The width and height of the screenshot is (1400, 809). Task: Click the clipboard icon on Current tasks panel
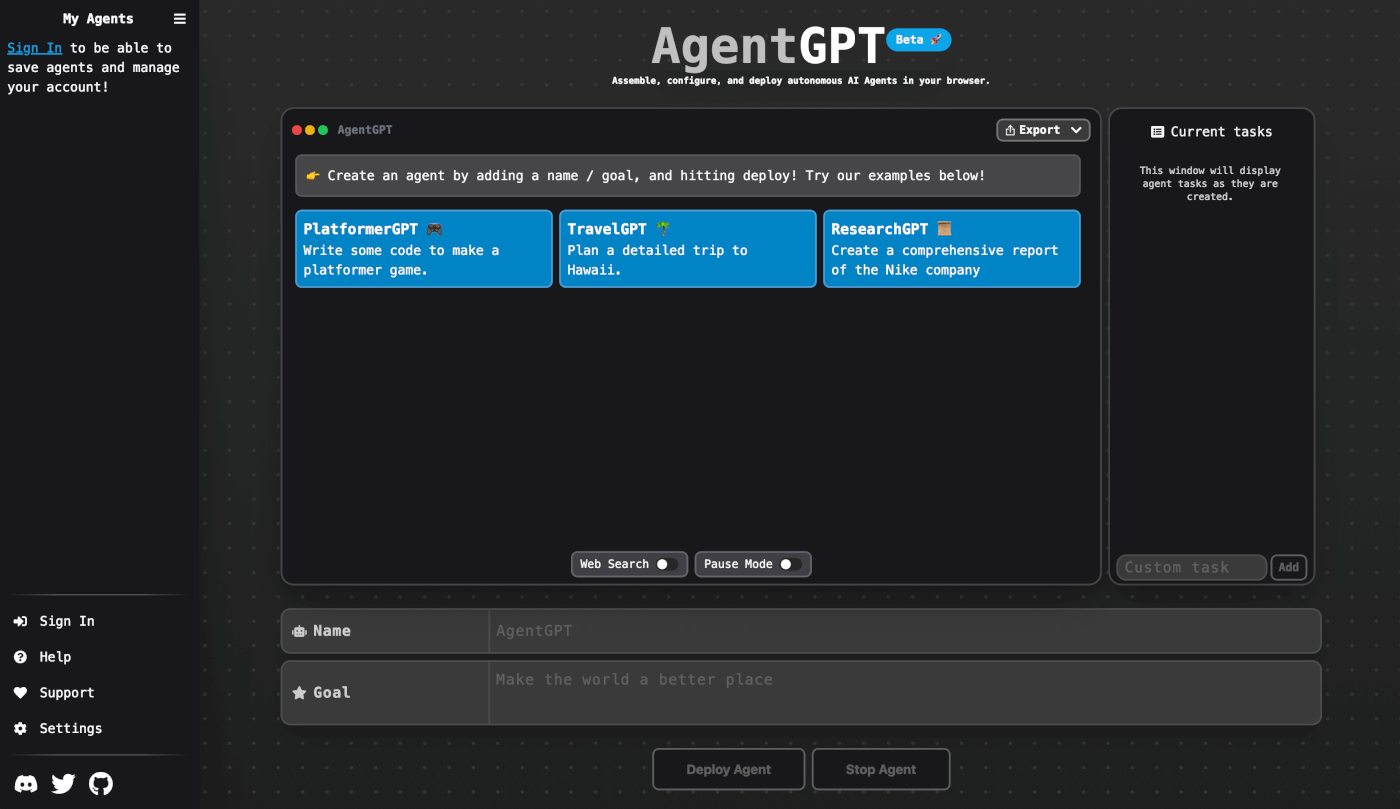(1157, 131)
